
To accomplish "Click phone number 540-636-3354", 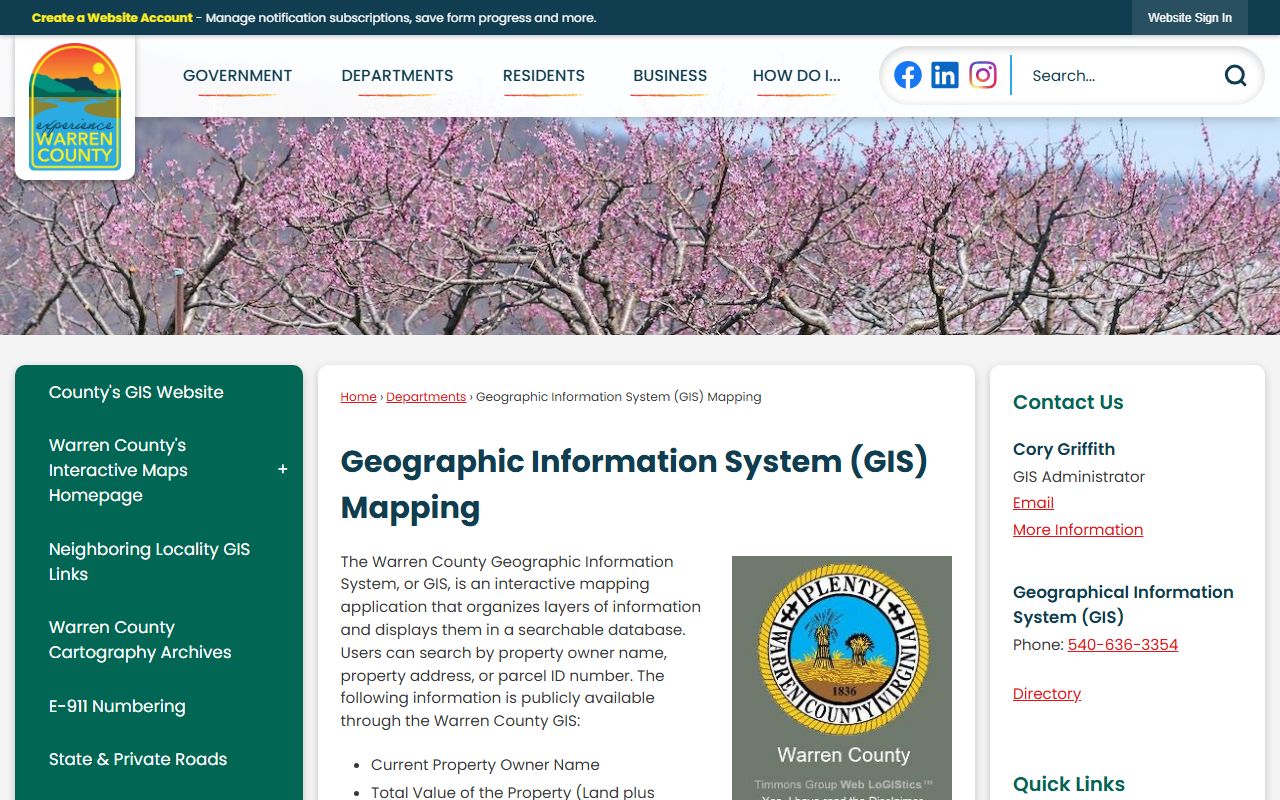I will [1123, 645].
